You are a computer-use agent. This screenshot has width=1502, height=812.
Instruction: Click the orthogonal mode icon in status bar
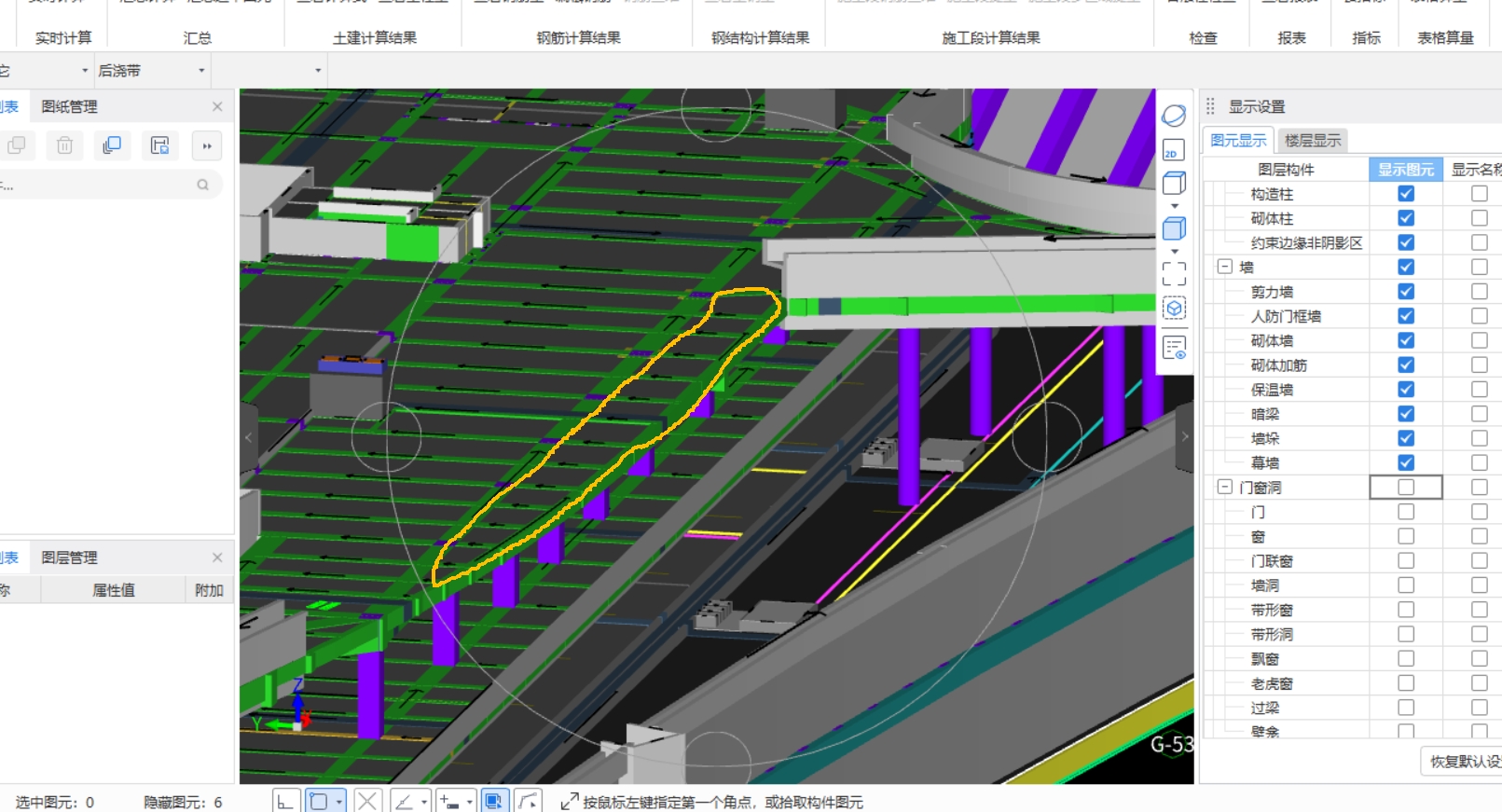point(285,801)
